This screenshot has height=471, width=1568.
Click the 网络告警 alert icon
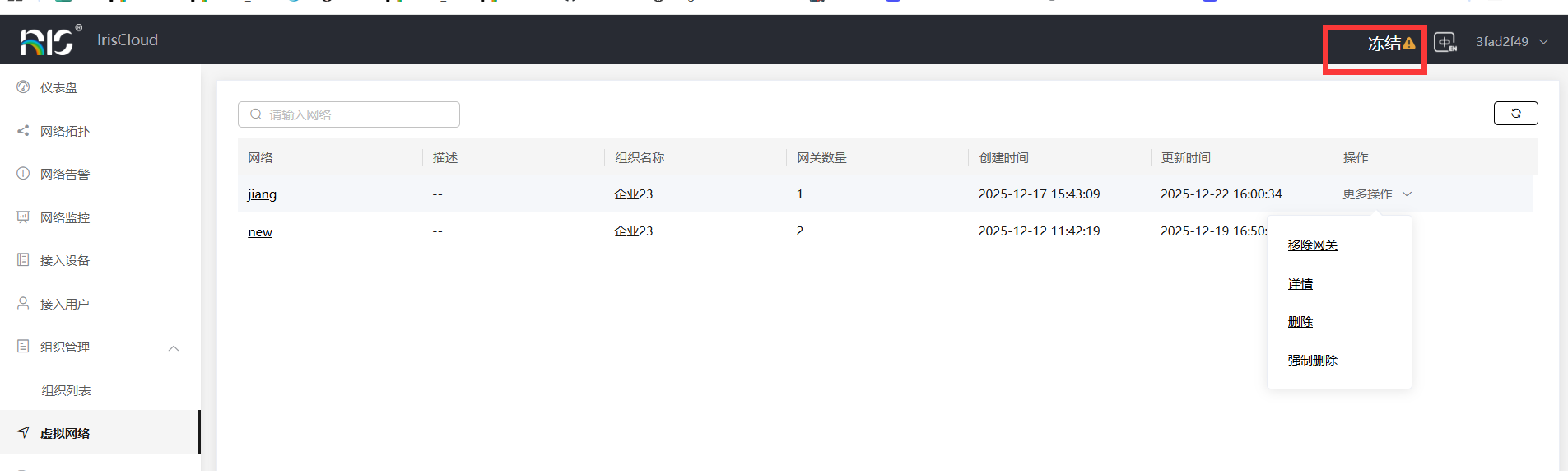[23, 173]
